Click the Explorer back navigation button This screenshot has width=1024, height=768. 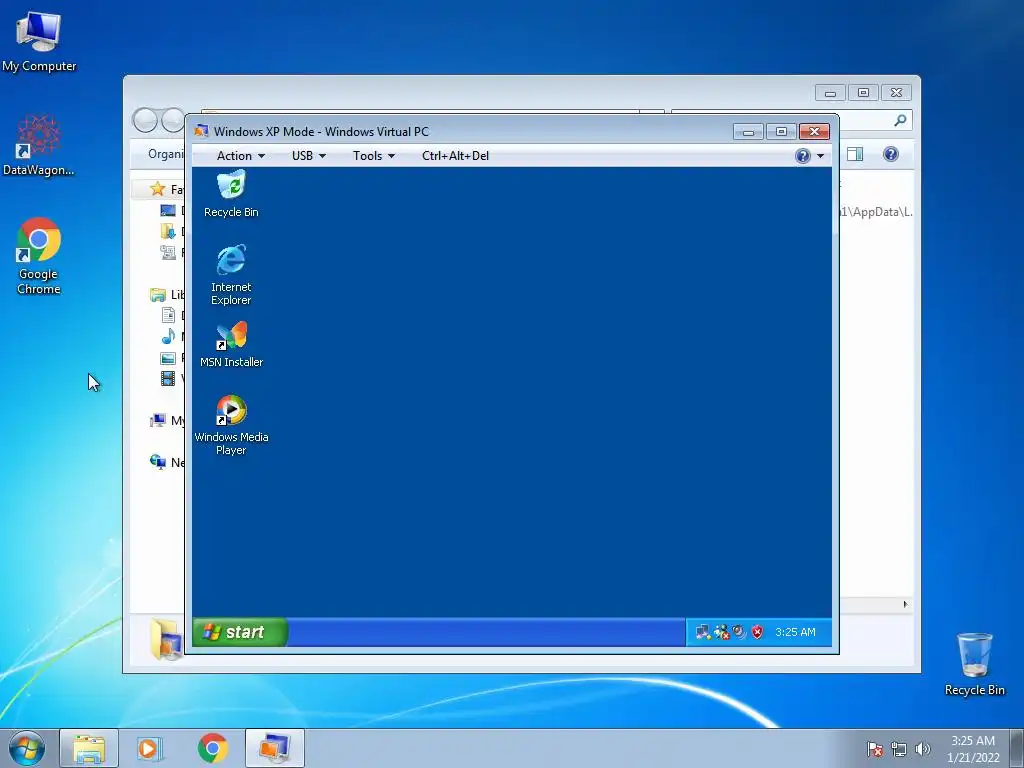(145, 120)
